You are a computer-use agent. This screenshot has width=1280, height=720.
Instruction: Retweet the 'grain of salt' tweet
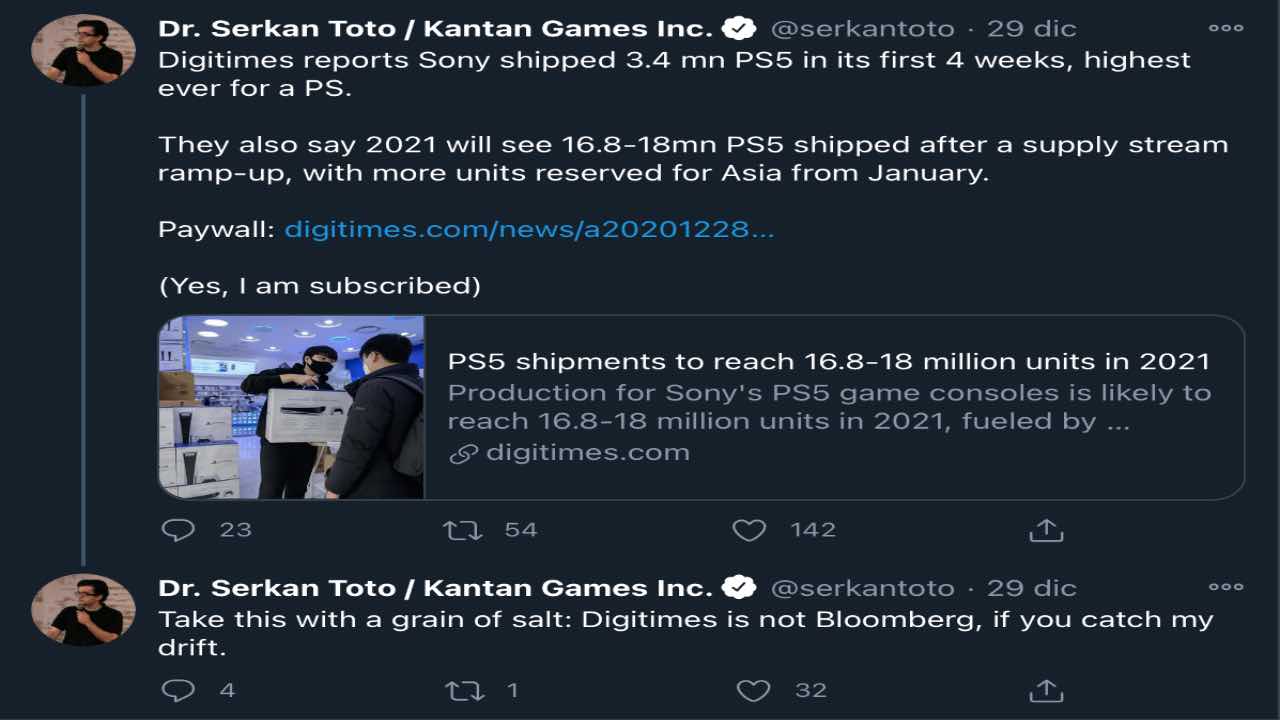coord(463,690)
